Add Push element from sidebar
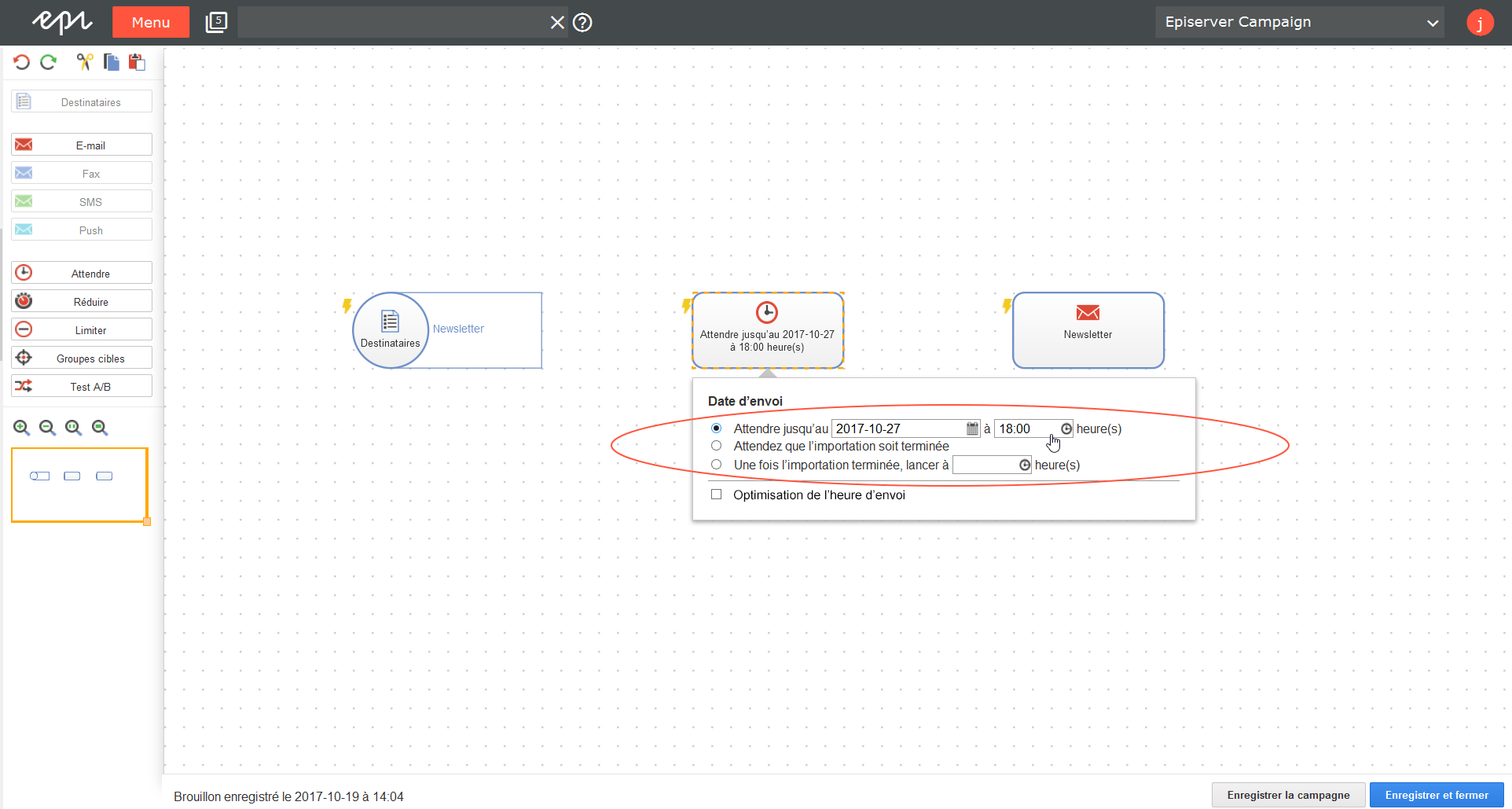 coord(82,230)
